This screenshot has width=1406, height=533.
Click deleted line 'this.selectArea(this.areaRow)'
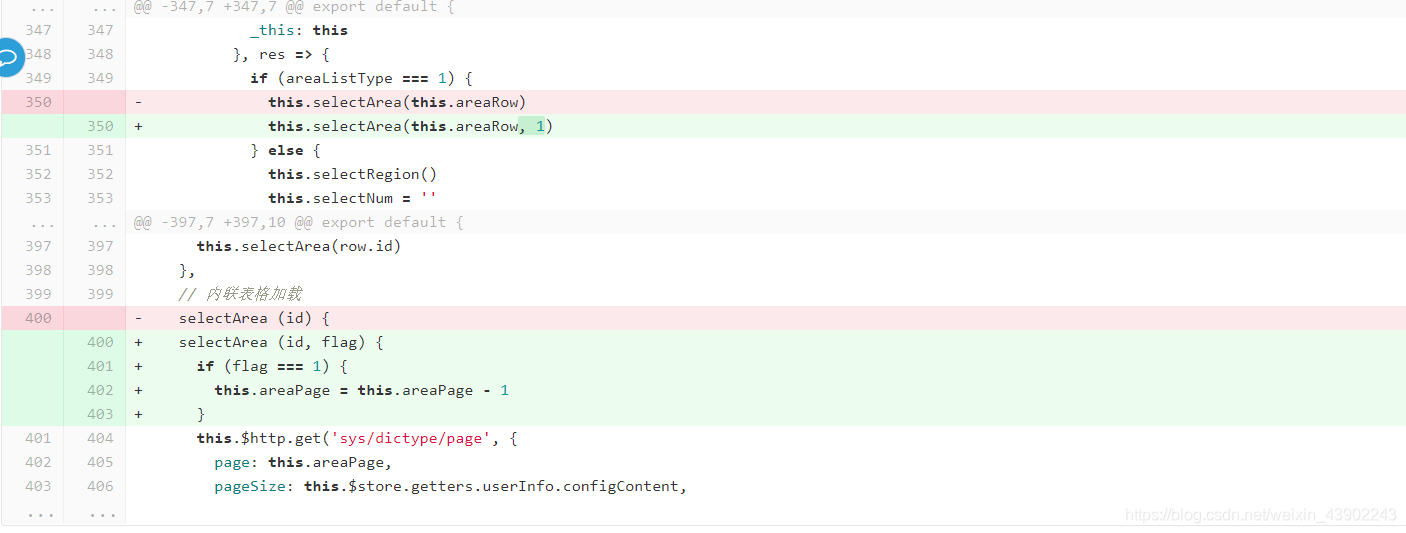point(397,102)
